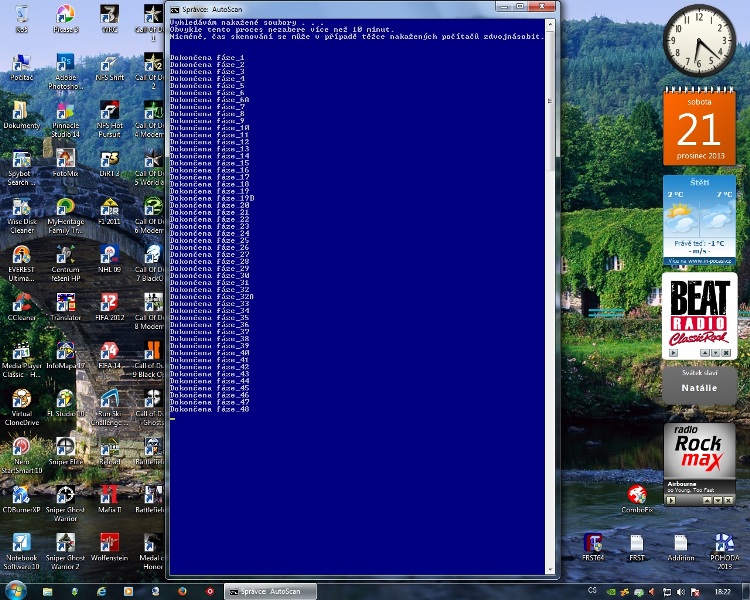Image resolution: width=750 pixels, height=600 pixels.
Task: Open Internet Explorer from the taskbar
Action: pos(102,591)
